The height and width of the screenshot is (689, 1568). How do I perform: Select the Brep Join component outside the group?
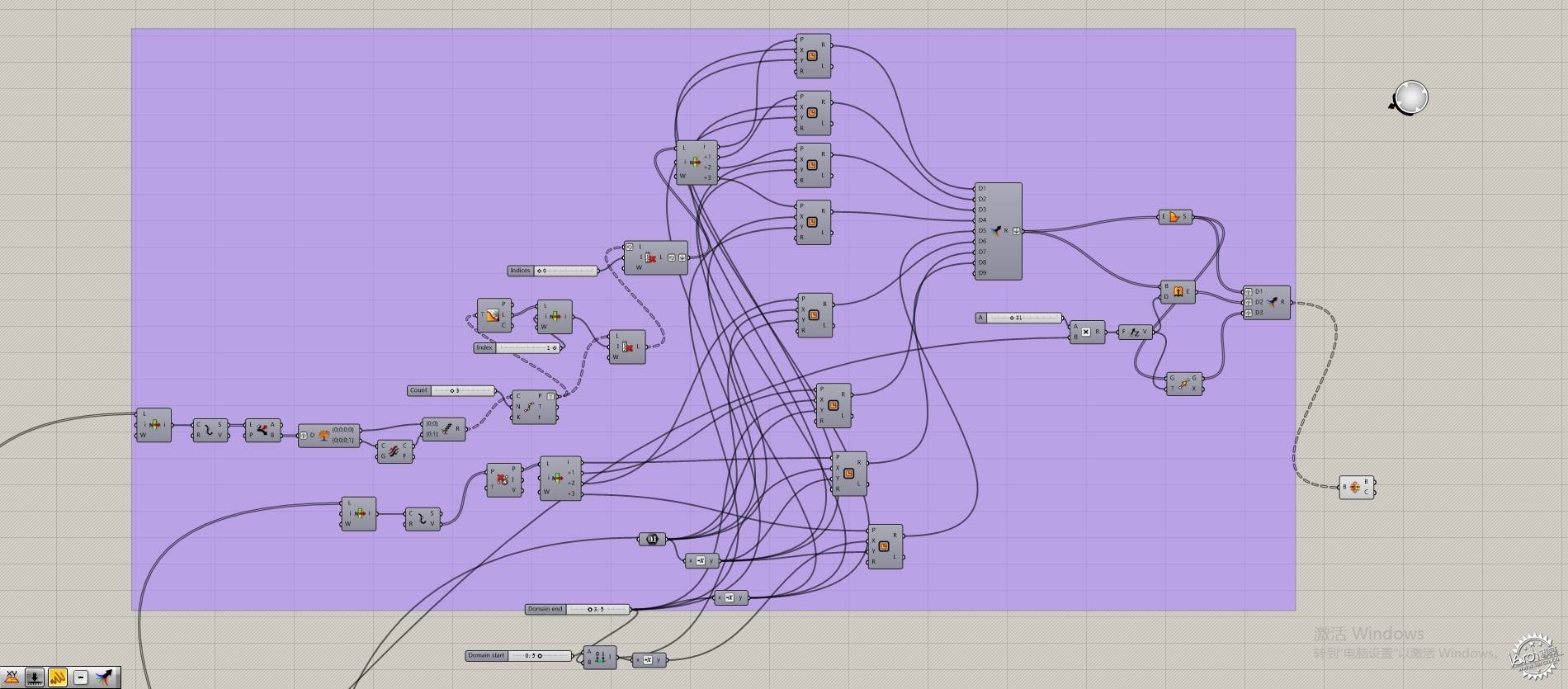point(1357,488)
